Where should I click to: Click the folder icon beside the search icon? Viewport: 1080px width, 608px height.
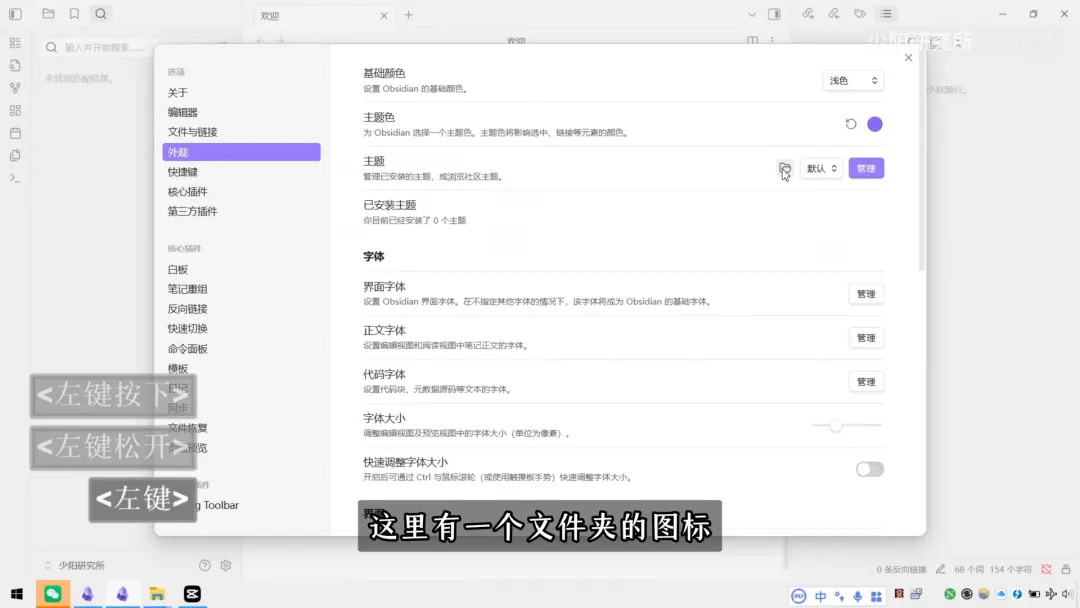(x=48, y=13)
